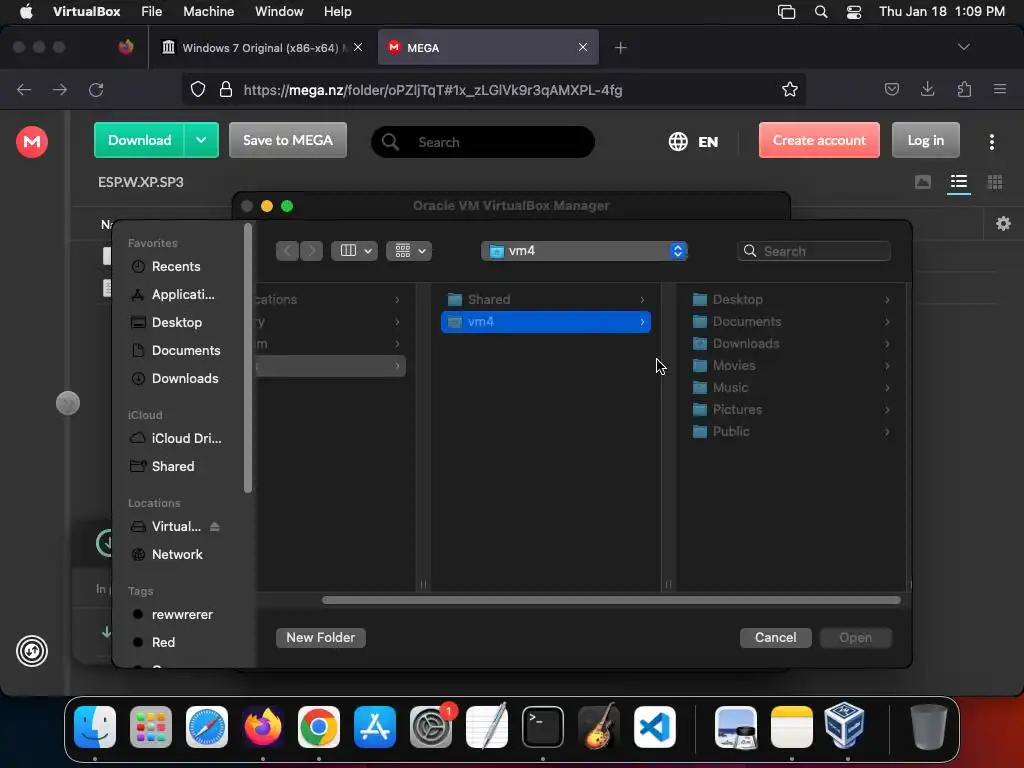Open the File menu
This screenshot has width=1024, height=768.
click(x=152, y=12)
